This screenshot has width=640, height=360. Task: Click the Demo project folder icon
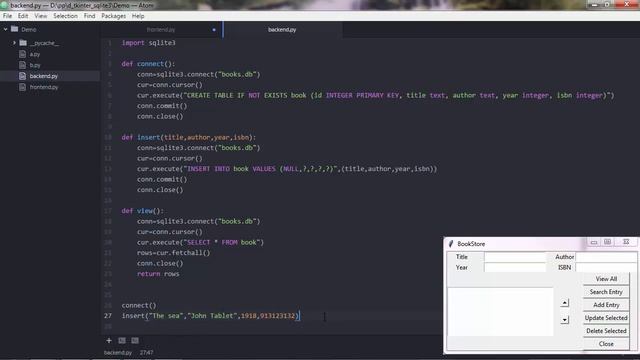point(15,29)
